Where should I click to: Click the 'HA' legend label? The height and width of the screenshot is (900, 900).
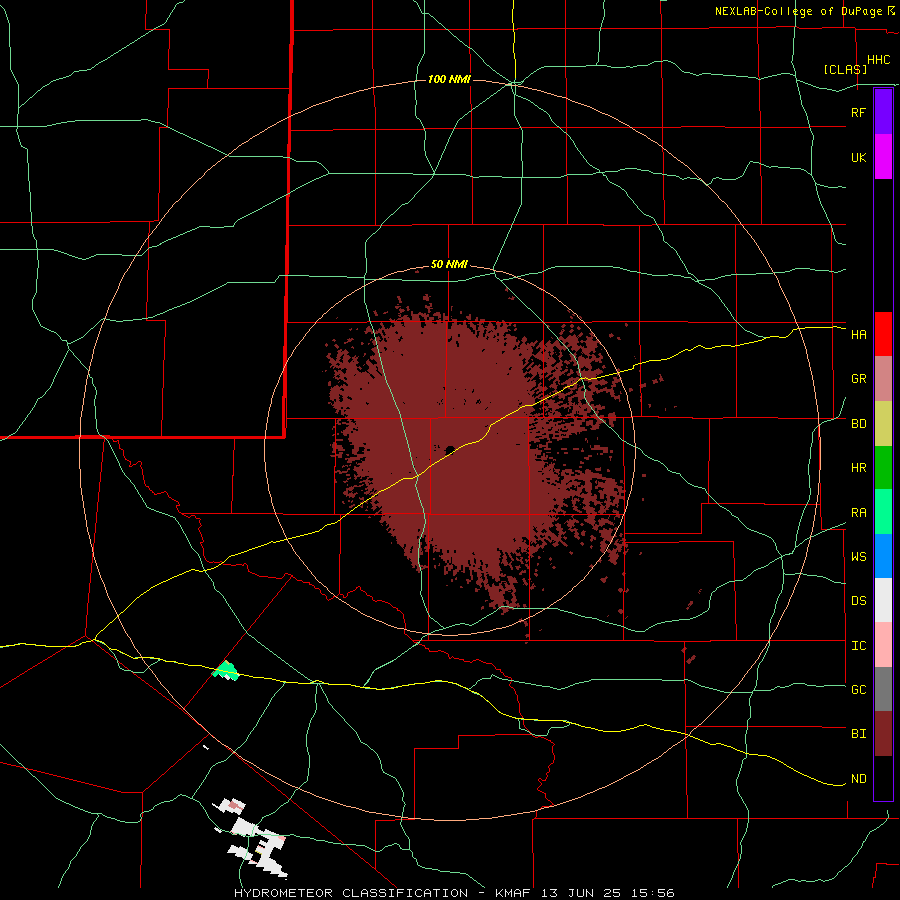coord(858,334)
